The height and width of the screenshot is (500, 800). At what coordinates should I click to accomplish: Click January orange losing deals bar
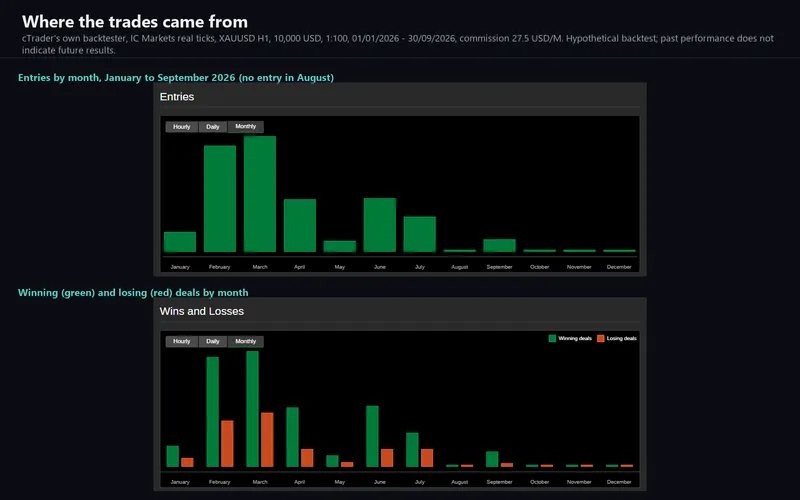pos(187,462)
